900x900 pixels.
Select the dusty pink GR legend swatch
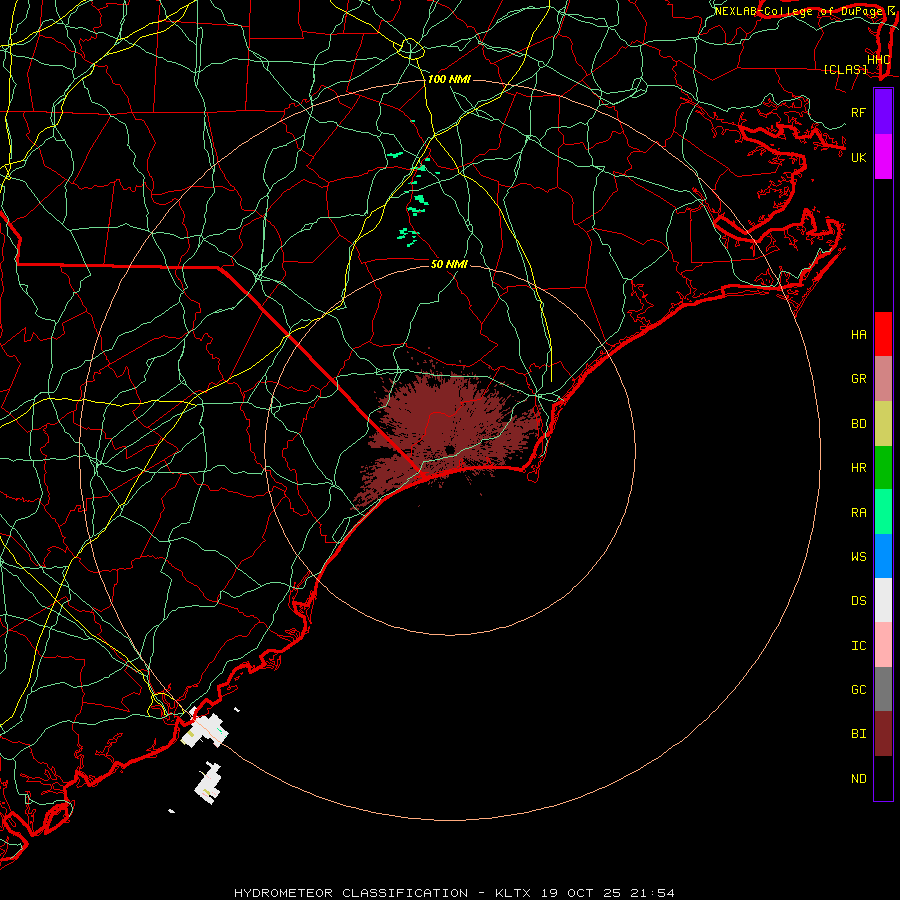(883, 379)
